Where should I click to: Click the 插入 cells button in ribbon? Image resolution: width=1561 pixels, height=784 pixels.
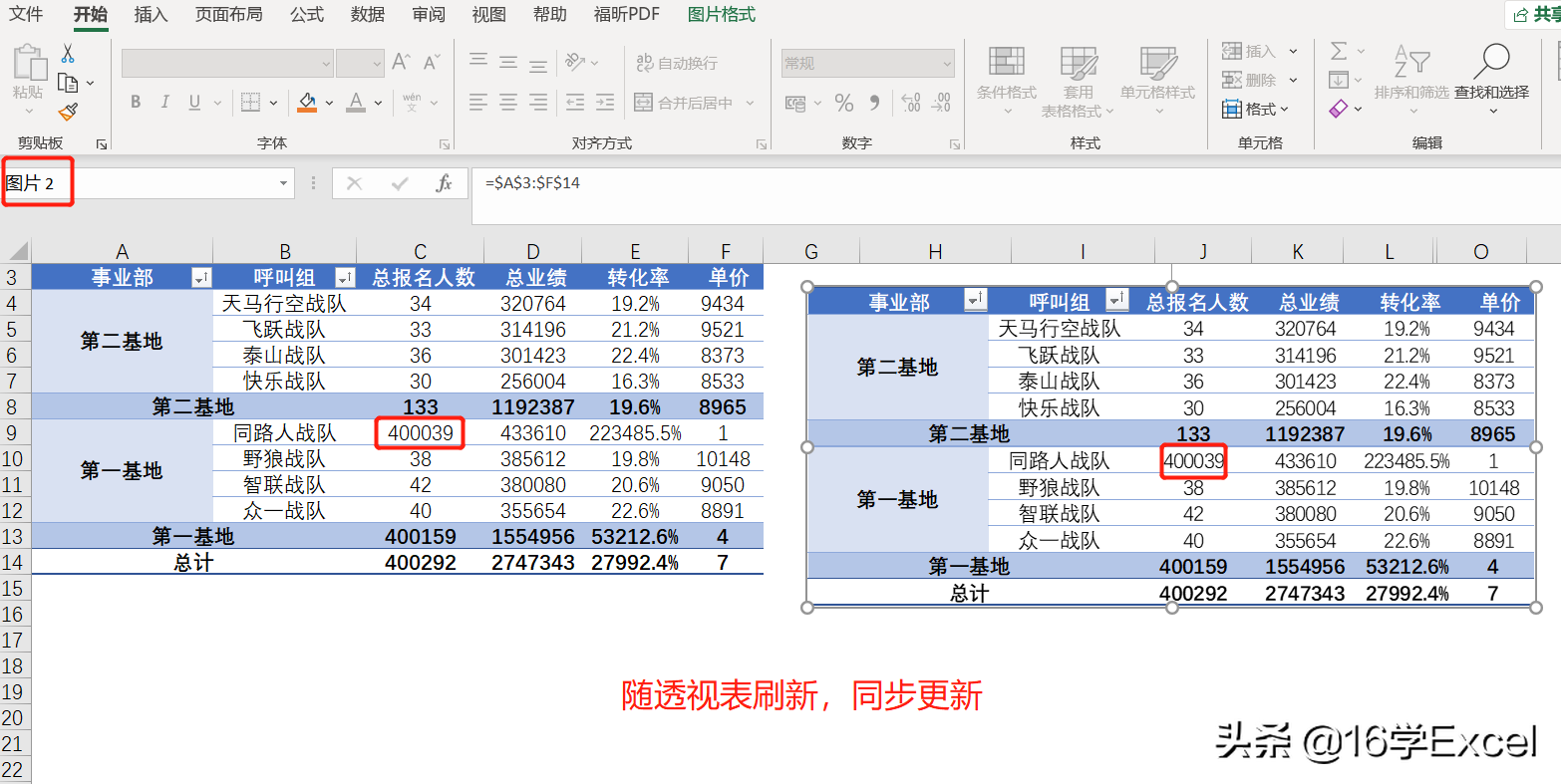click(x=1260, y=51)
